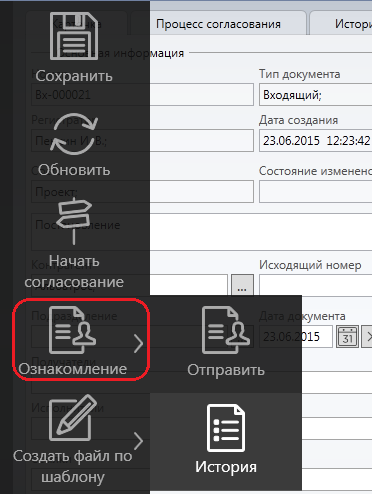Click the Исходящий номер input field

pos(316,285)
